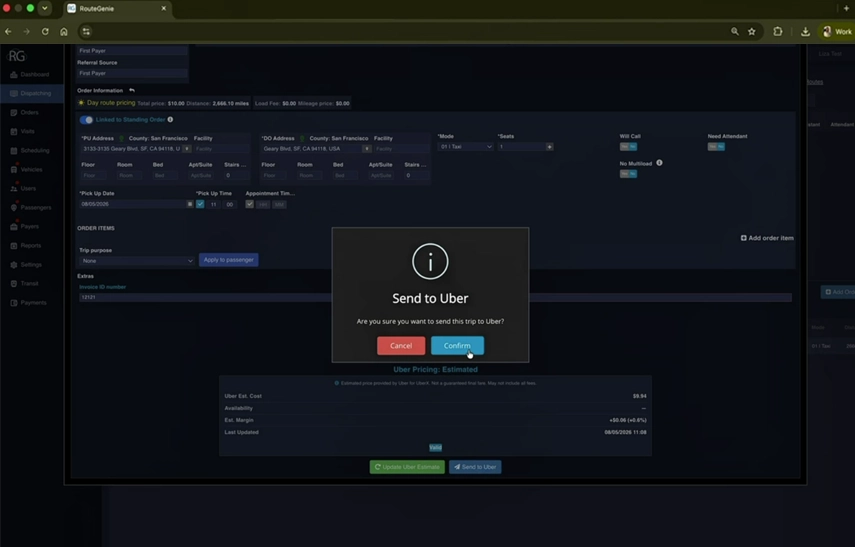This screenshot has height=547, width=855.
Task: Close the RouteGenie tab
Action: pos(164,8)
